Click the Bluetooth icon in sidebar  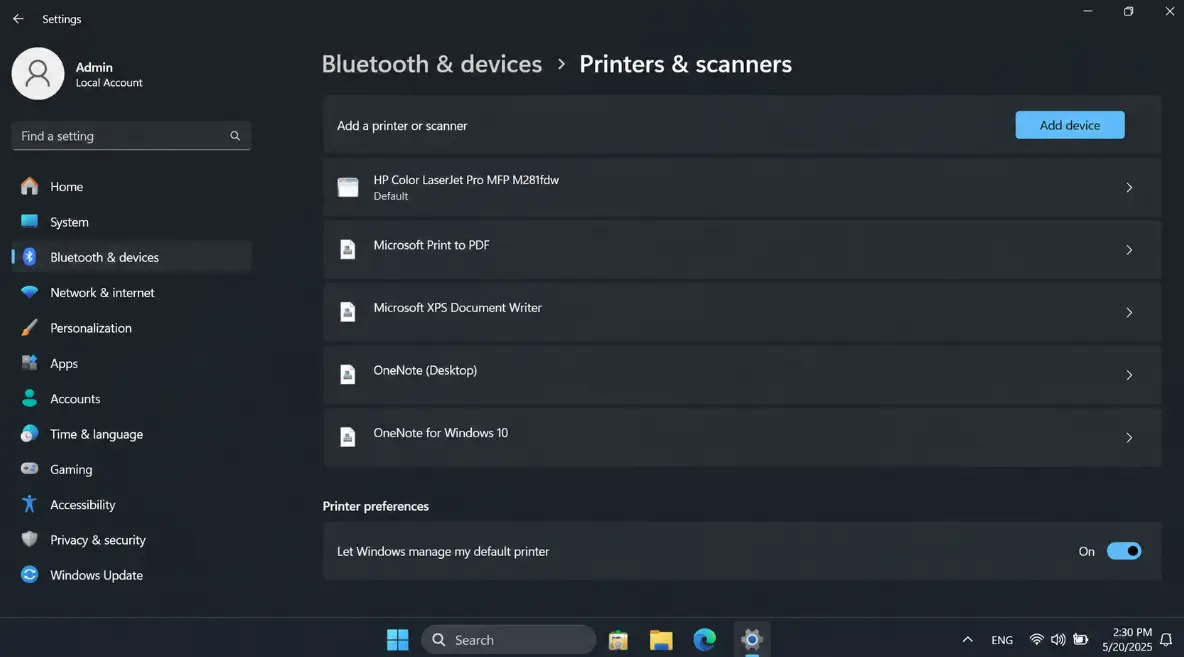click(x=29, y=257)
